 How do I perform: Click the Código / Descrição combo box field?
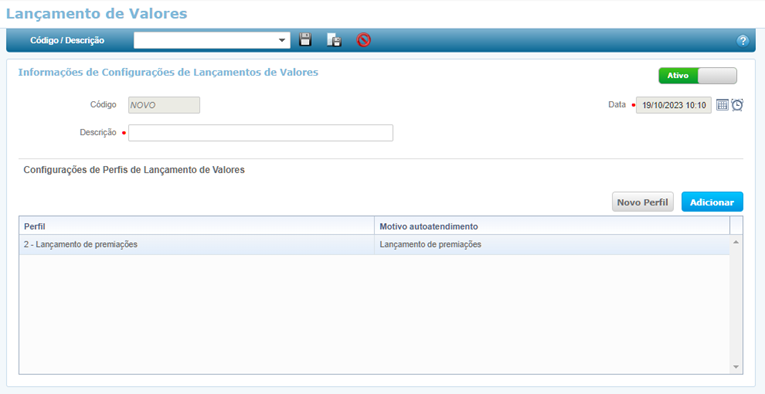click(x=212, y=40)
